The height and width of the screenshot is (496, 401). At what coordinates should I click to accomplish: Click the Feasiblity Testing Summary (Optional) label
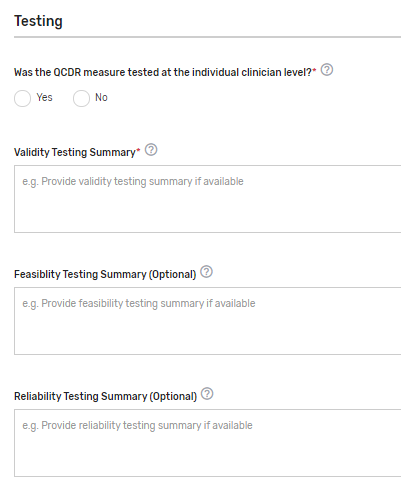tap(105, 274)
